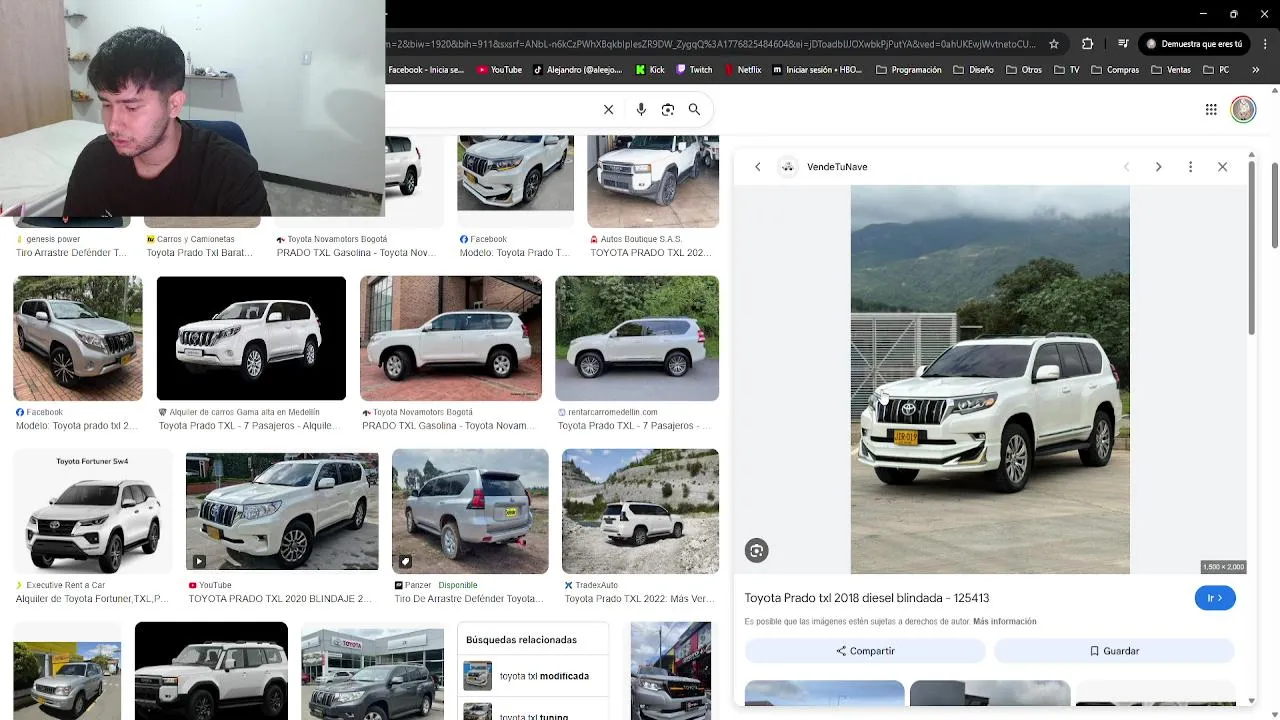Show hidden bookmarks with the double chevron

coord(1256,70)
